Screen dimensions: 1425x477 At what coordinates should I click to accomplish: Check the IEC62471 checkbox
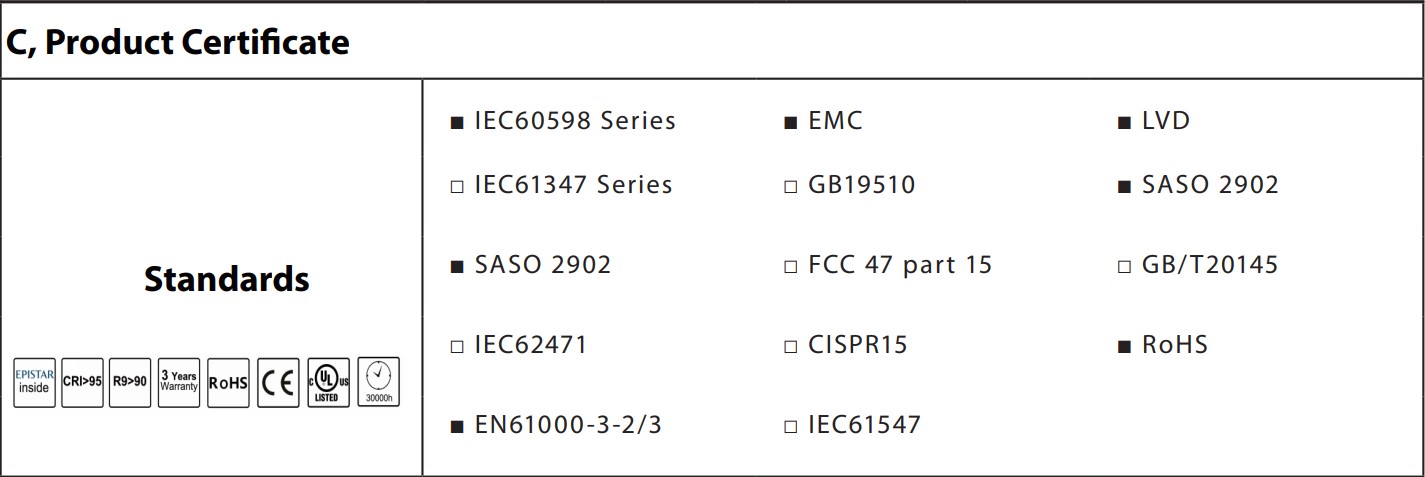(x=457, y=347)
